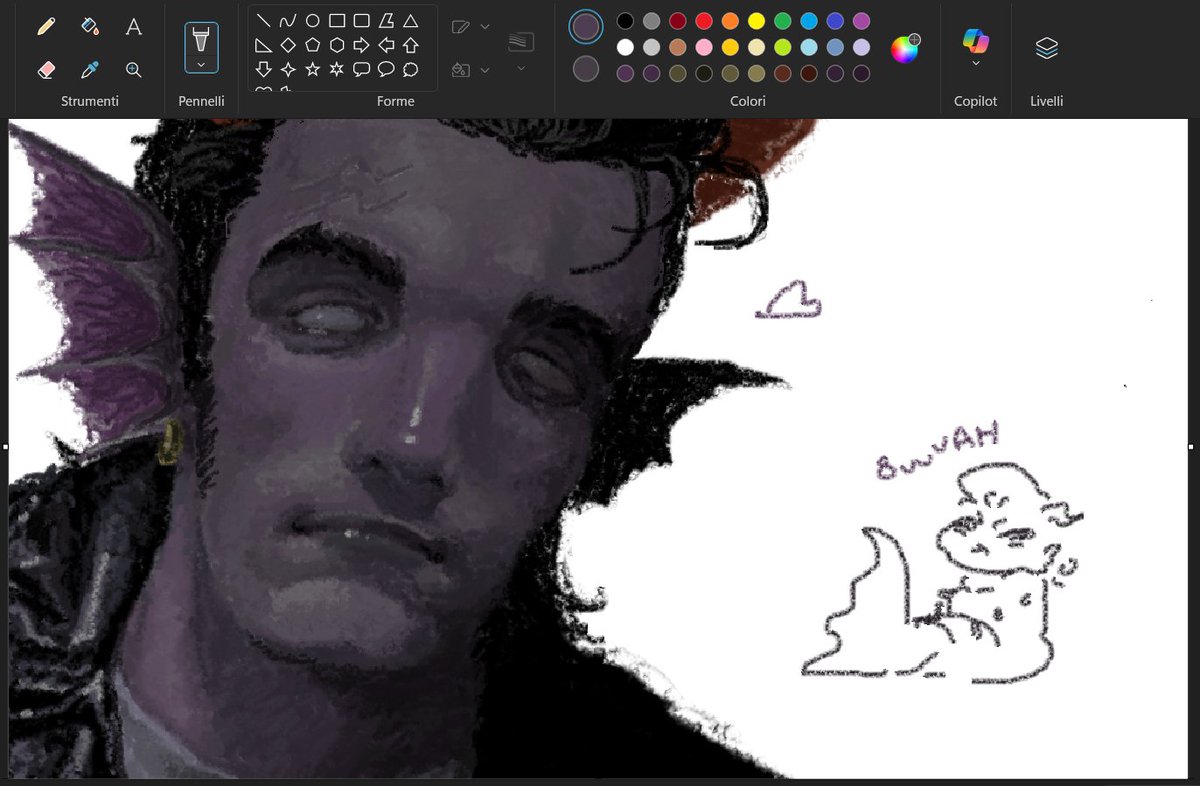Select the Eyedropper color picker tool
The height and width of the screenshot is (786, 1200).
89,70
